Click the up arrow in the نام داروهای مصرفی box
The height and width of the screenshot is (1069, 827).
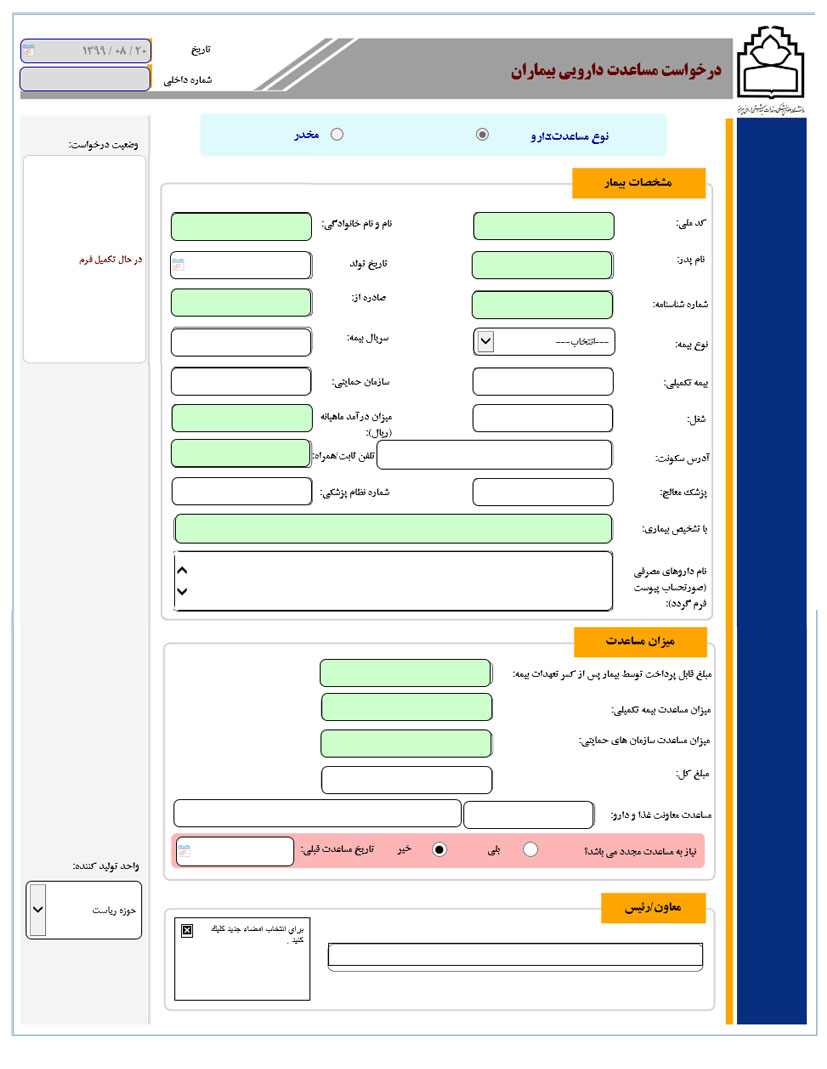click(x=182, y=571)
